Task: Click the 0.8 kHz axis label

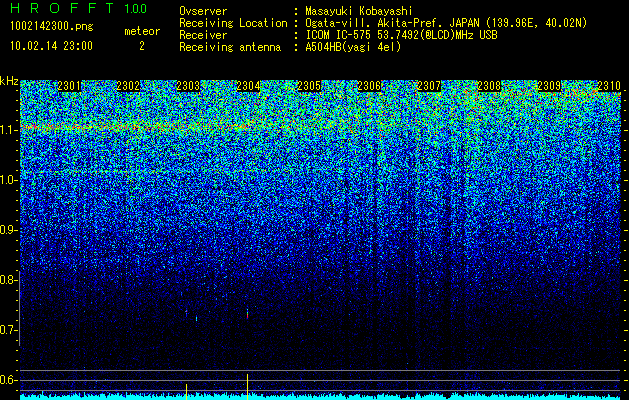Action: [8, 280]
